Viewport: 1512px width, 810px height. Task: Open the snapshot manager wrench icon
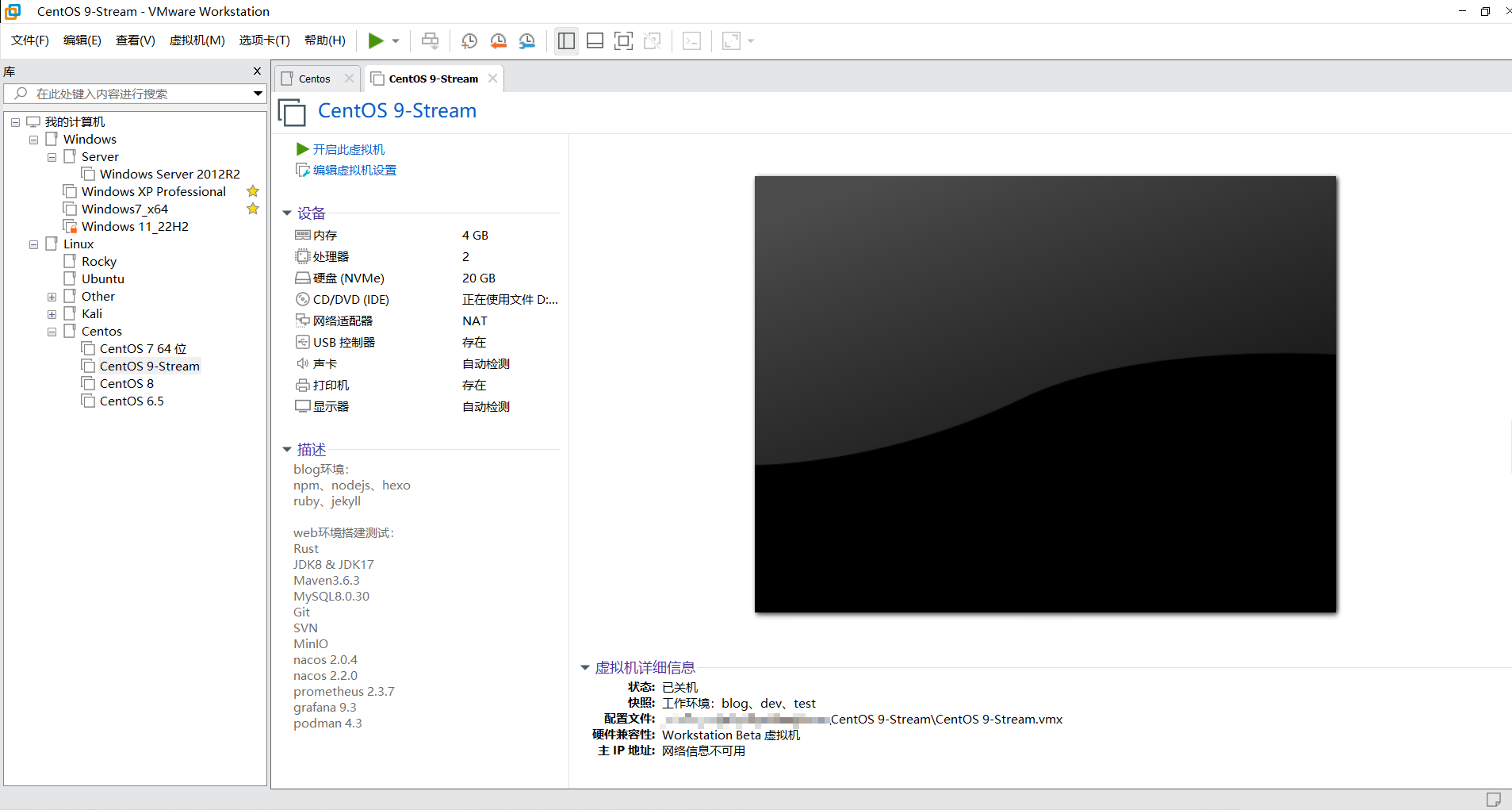[x=527, y=41]
